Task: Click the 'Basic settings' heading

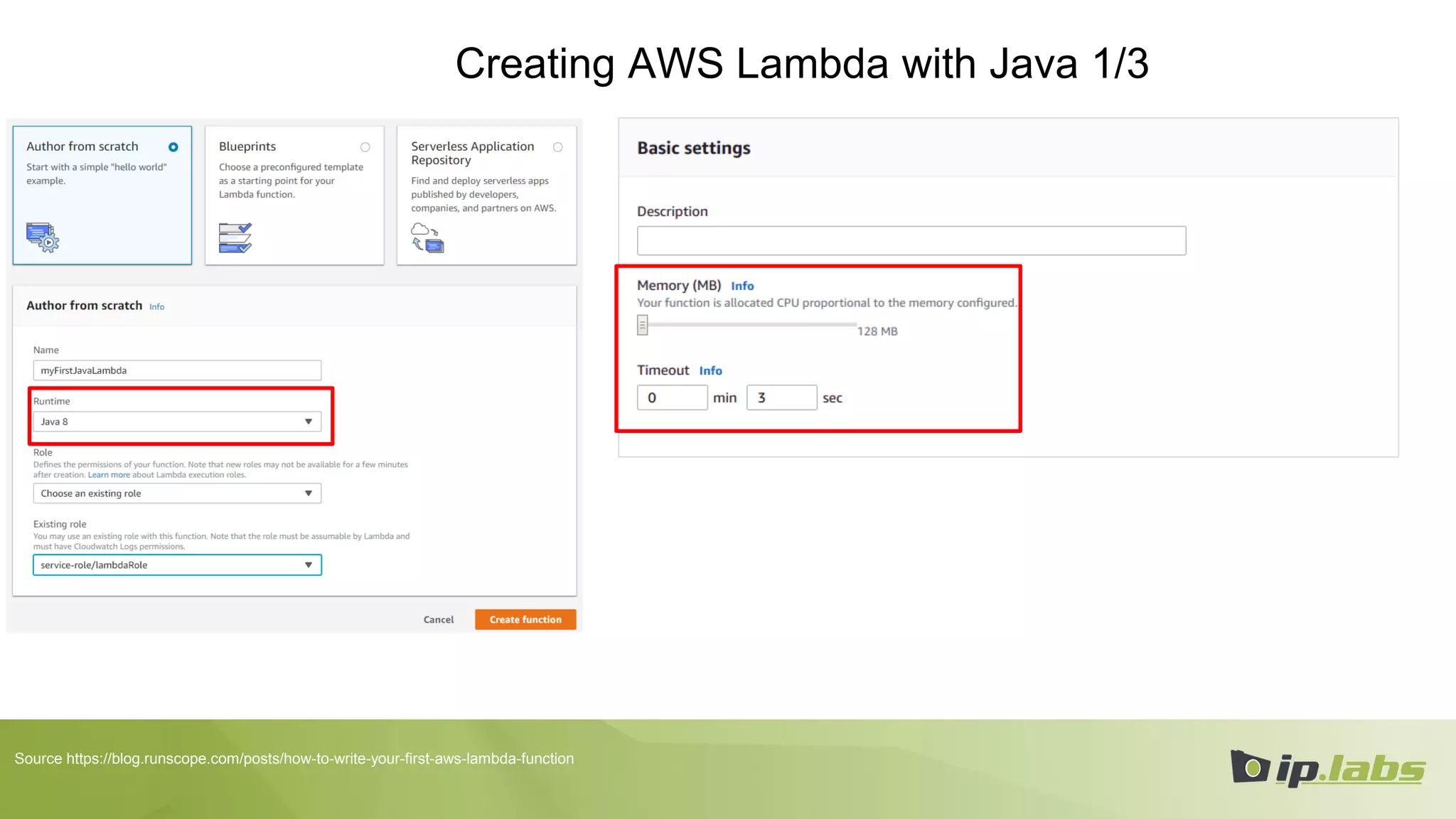Action: coord(694,148)
